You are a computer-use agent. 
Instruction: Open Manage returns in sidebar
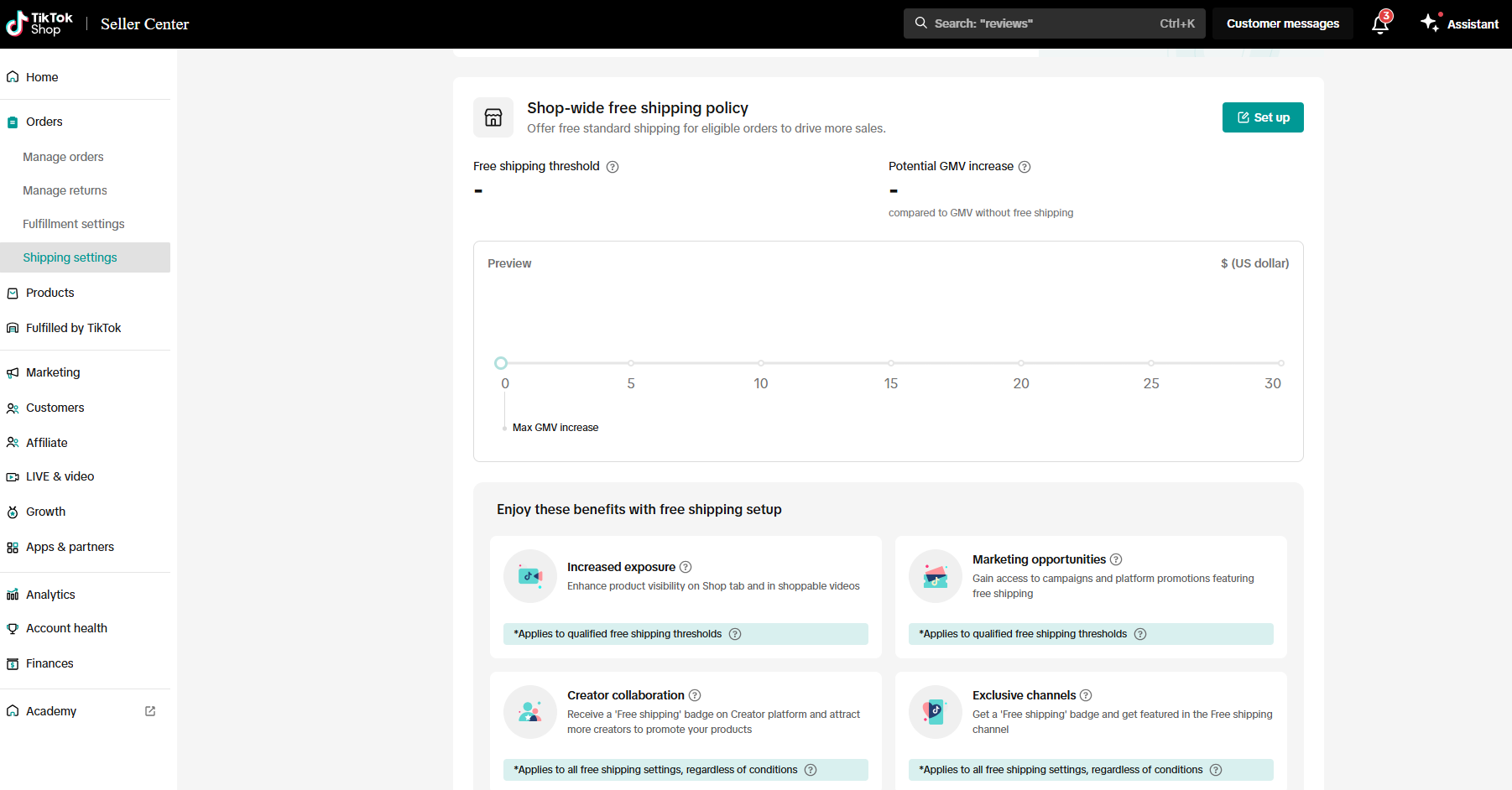point(65,190)
